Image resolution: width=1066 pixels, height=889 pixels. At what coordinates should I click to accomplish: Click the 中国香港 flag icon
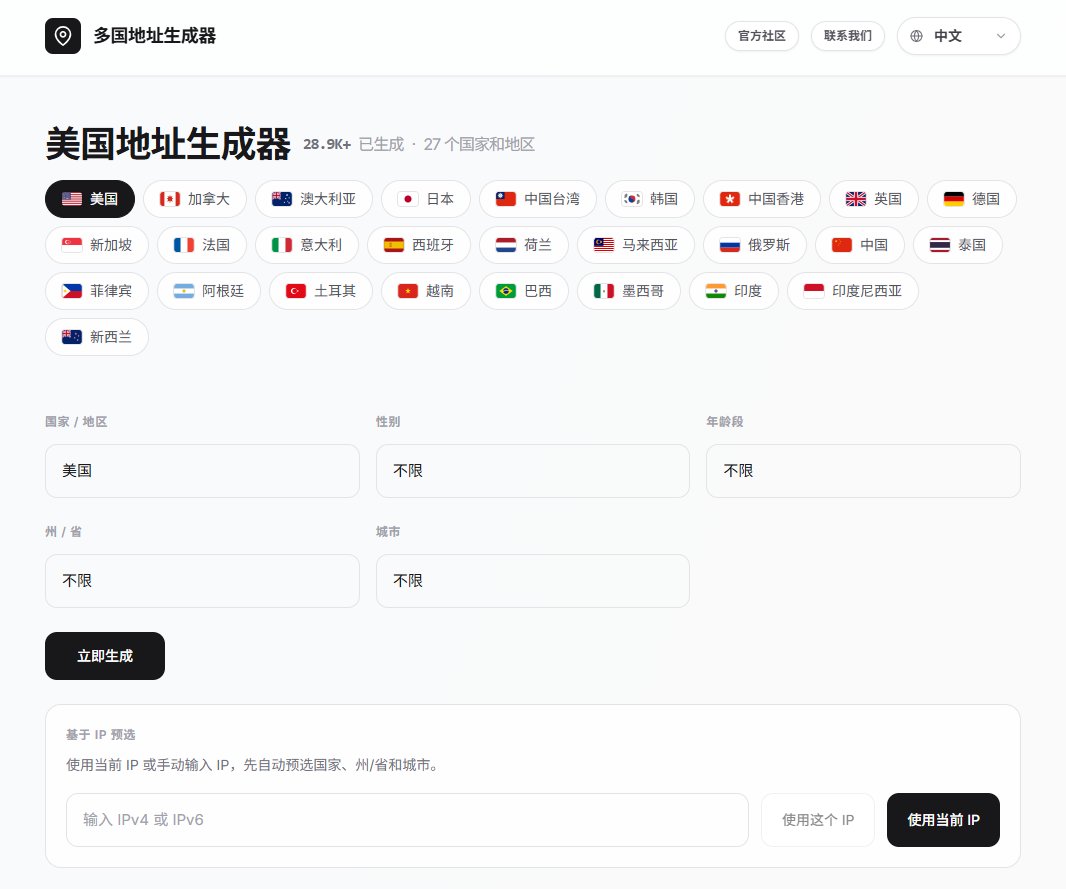(729, 199)
